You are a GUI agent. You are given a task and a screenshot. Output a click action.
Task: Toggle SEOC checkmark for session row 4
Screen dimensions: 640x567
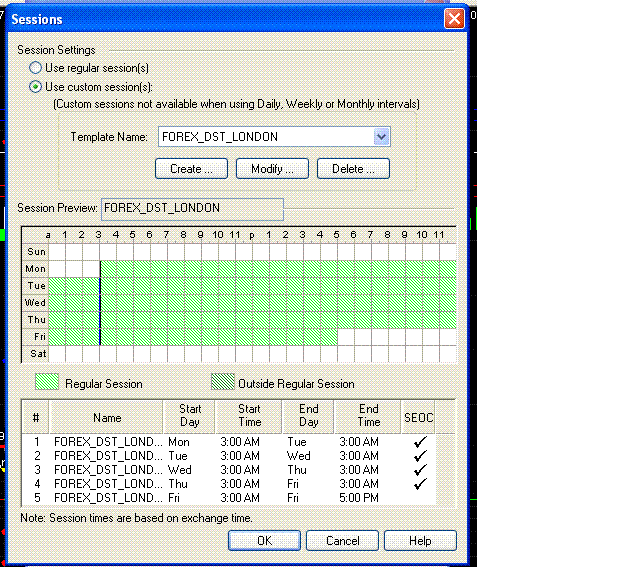420,484
